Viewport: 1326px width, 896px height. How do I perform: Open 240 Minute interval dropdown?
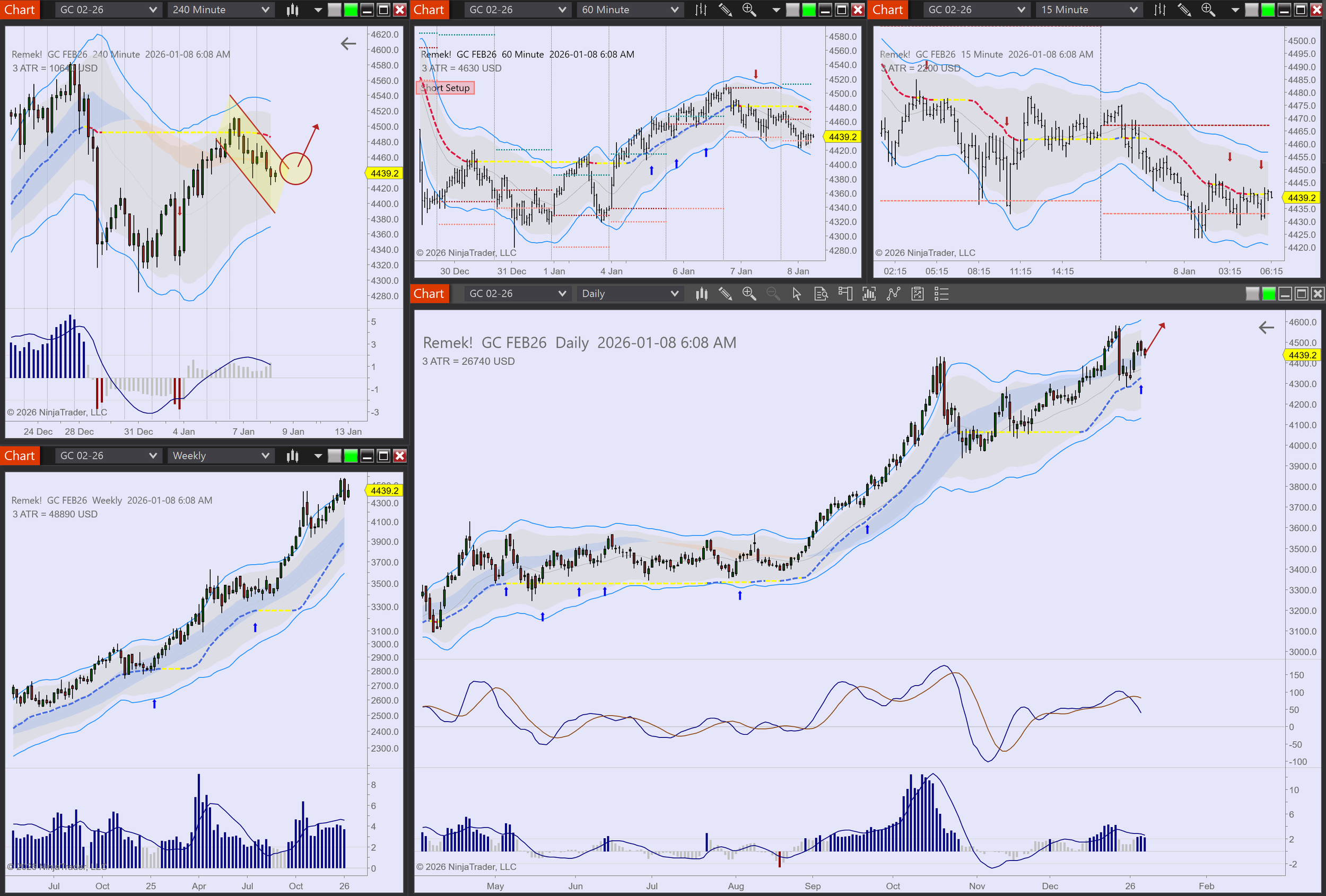point(220,10)
